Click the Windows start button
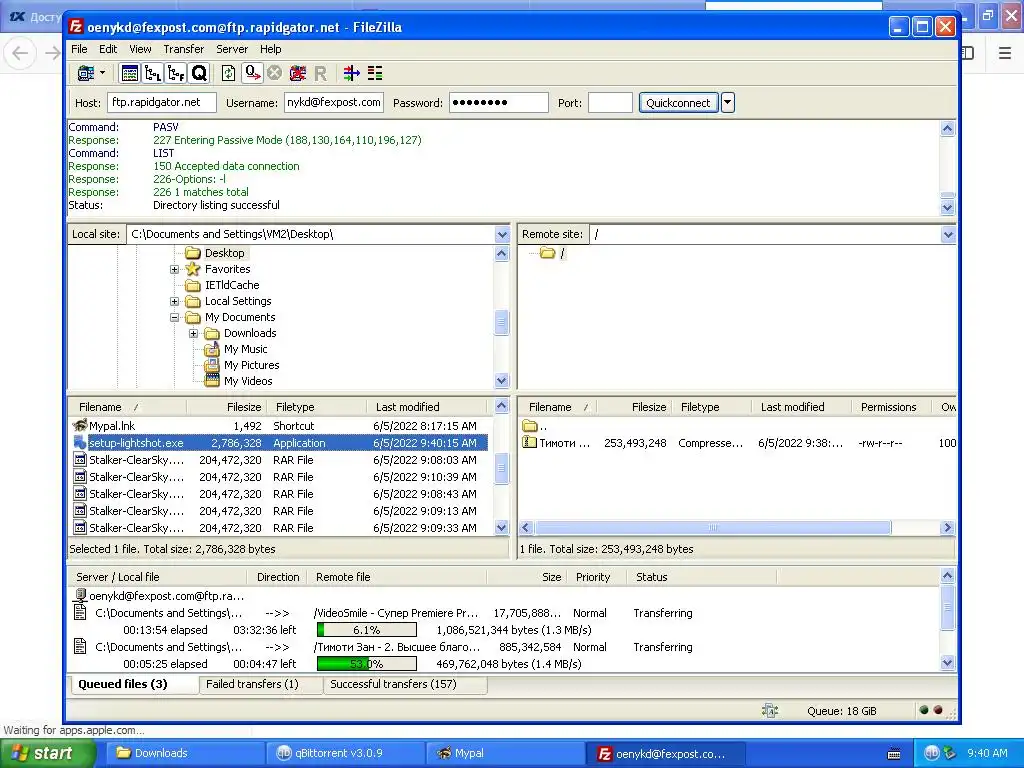1024x768 pixels. point(46,753)
